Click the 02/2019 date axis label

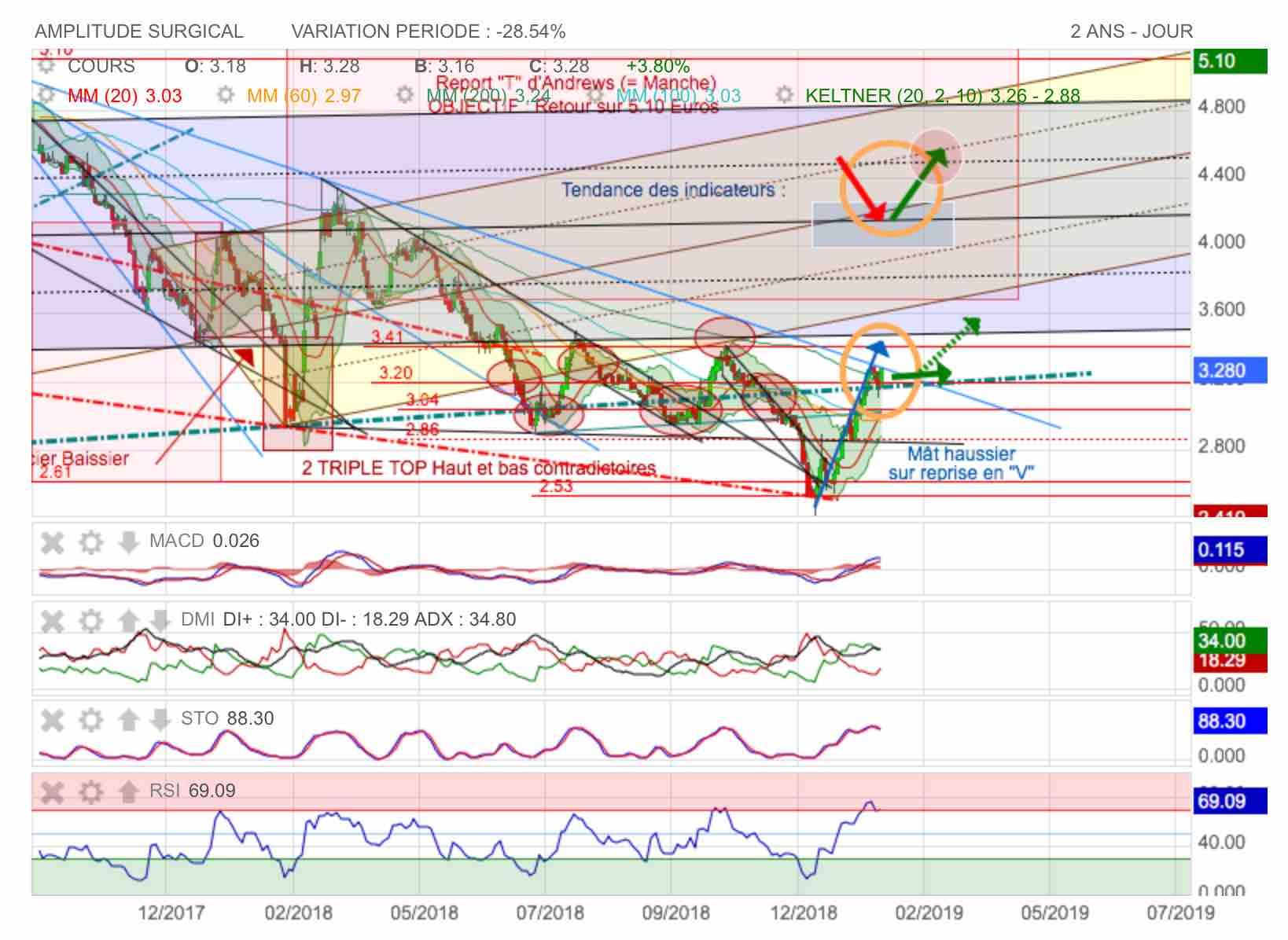coord(929,913)
